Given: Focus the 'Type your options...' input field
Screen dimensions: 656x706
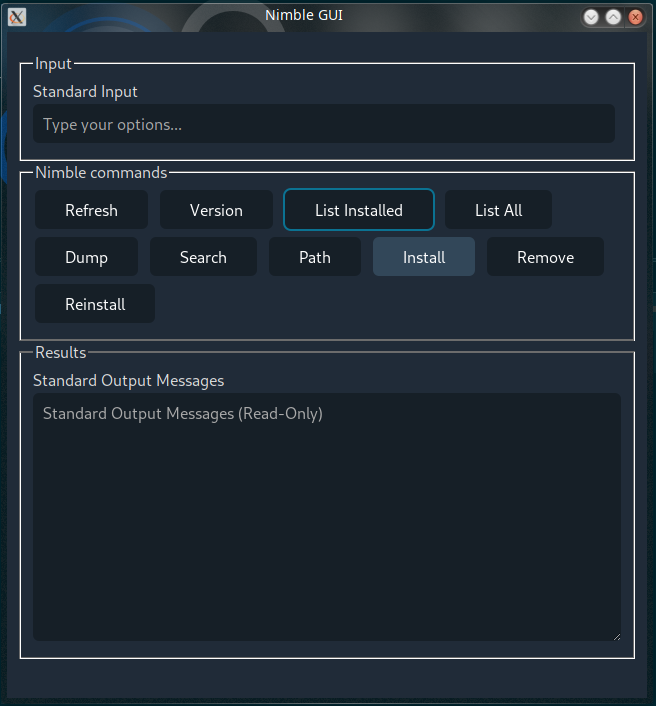Looking at the screenshot, I should pos(324,124).
